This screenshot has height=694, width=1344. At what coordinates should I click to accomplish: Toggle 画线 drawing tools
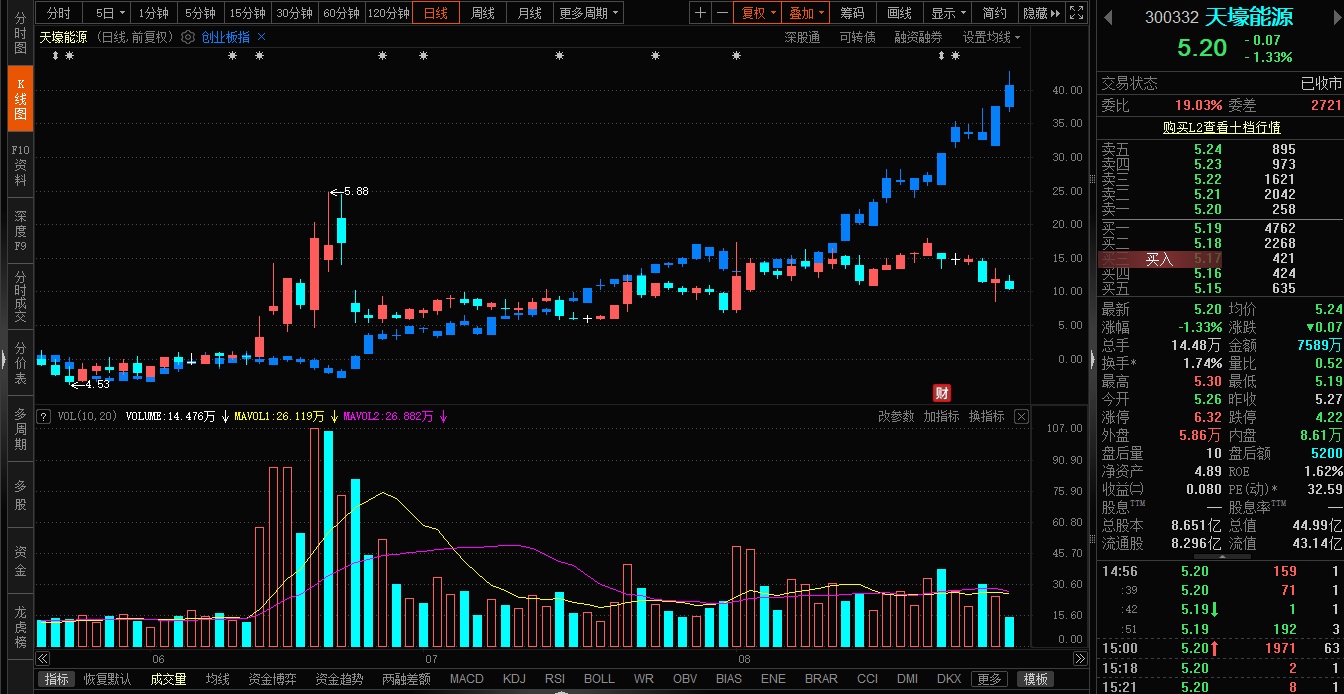(899, 13)
